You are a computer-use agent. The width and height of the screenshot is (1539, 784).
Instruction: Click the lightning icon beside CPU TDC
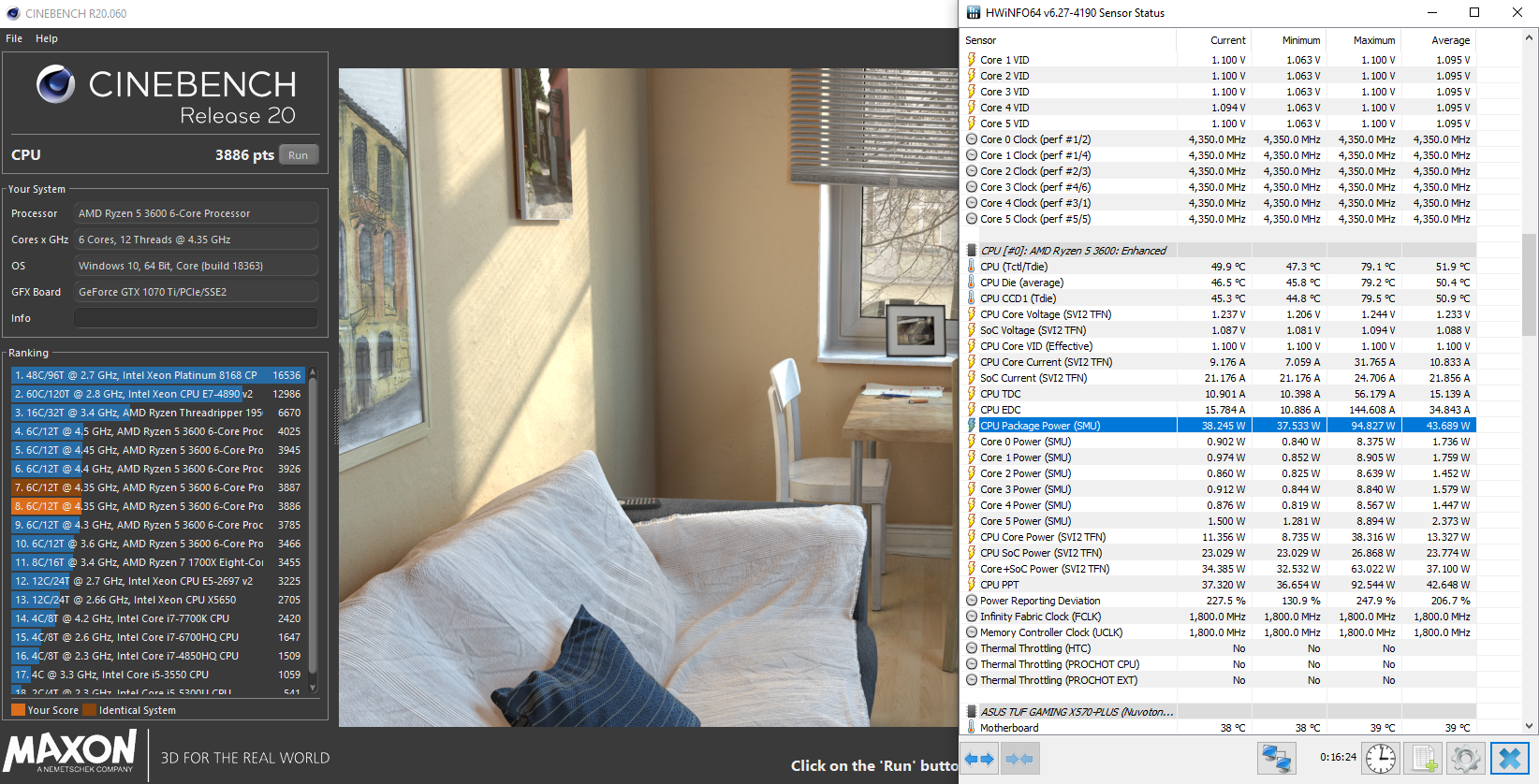click(972, 394)
